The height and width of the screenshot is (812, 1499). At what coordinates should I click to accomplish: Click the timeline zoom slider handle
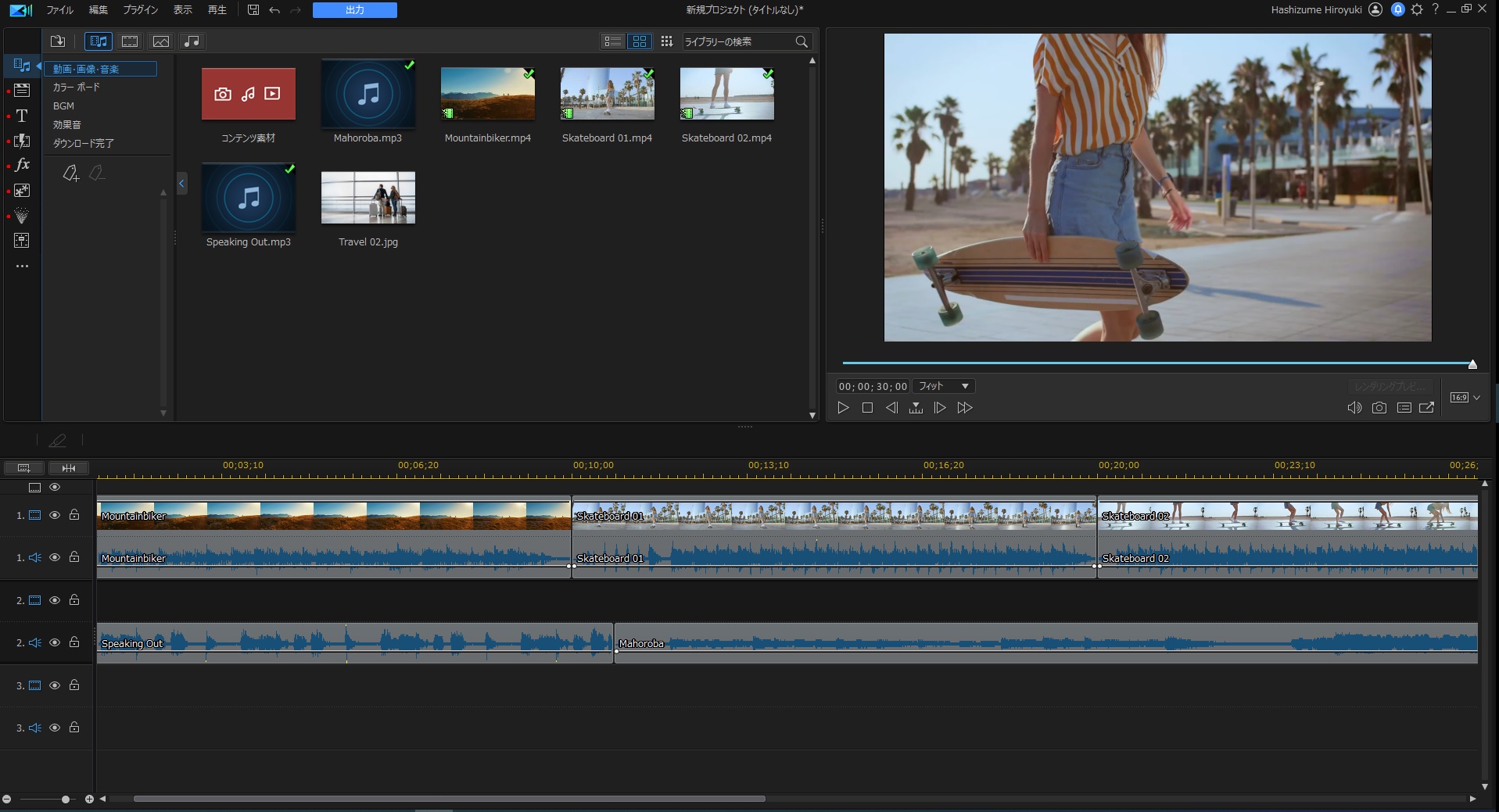coord(66,799)
